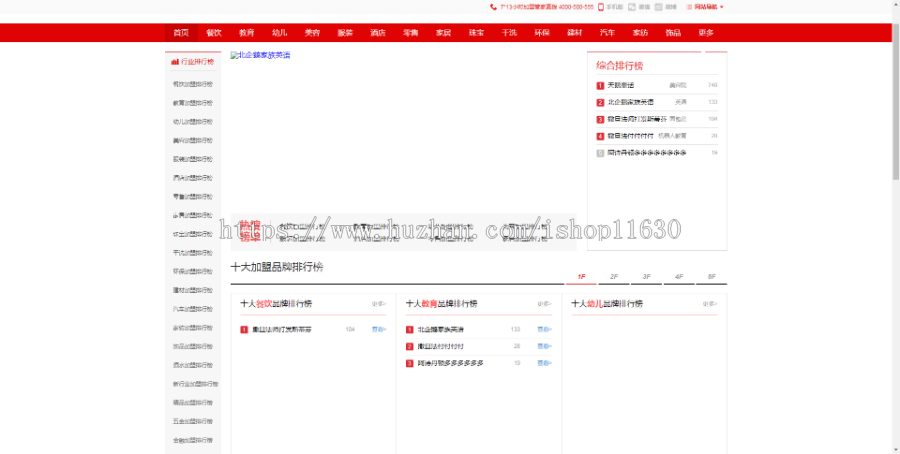900x454 pixels.
Task: Open first brand 北企鹅家族英语 in 十大教育品牌排行榜
Action: pyautogui.click(x=441, y=330)
